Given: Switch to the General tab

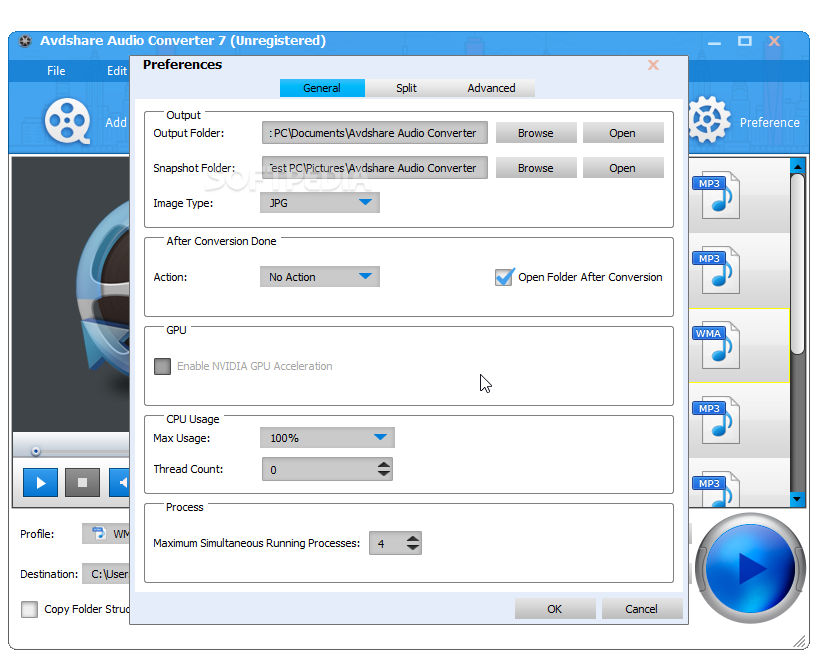Looking at the screenshot, I should coord(322,88).
